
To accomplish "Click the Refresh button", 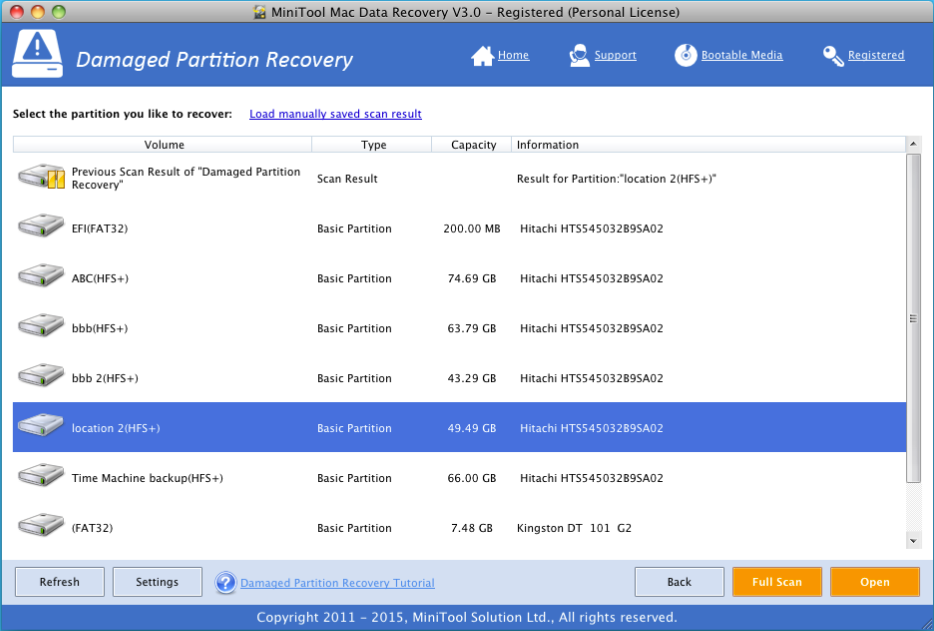I will (60, 582).
